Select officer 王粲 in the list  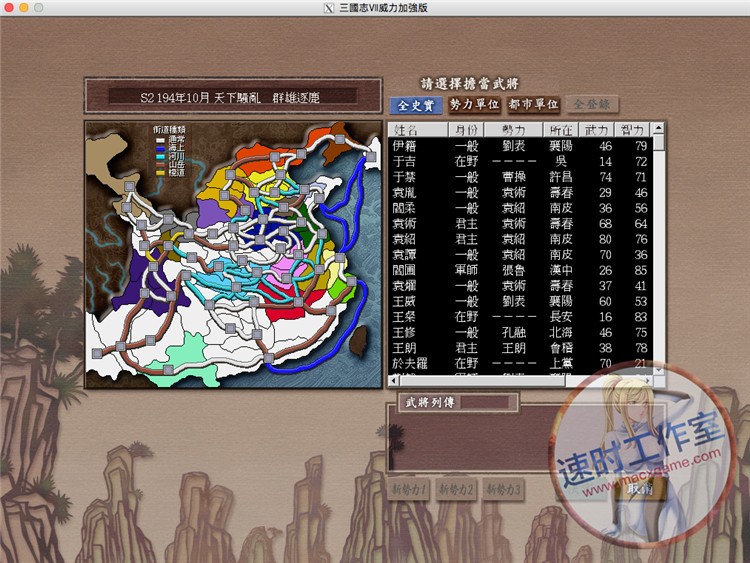point(520,317)
